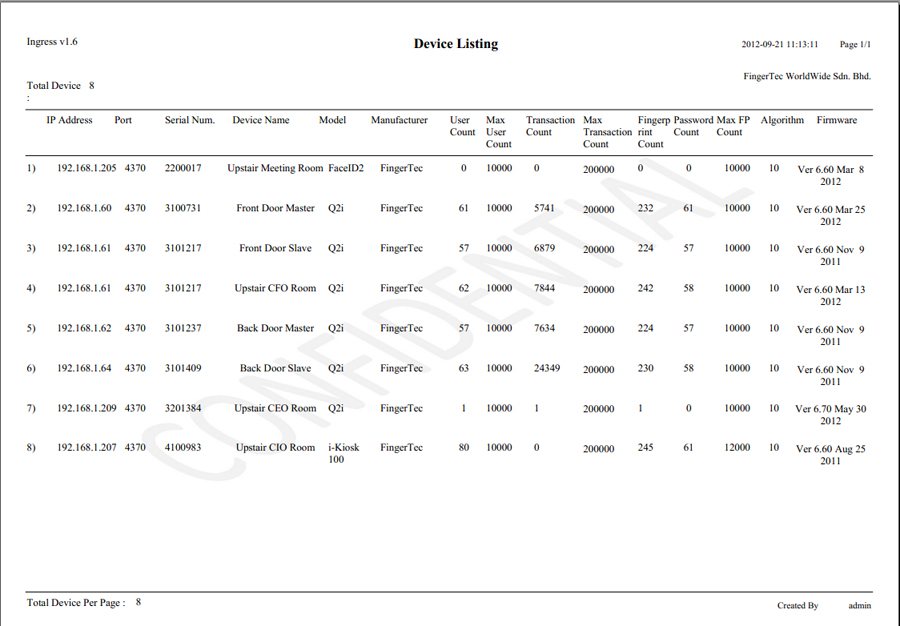This screenshot has width=900, height=626.
Task: Select serial number 3100731
Action: pos(183,208)
